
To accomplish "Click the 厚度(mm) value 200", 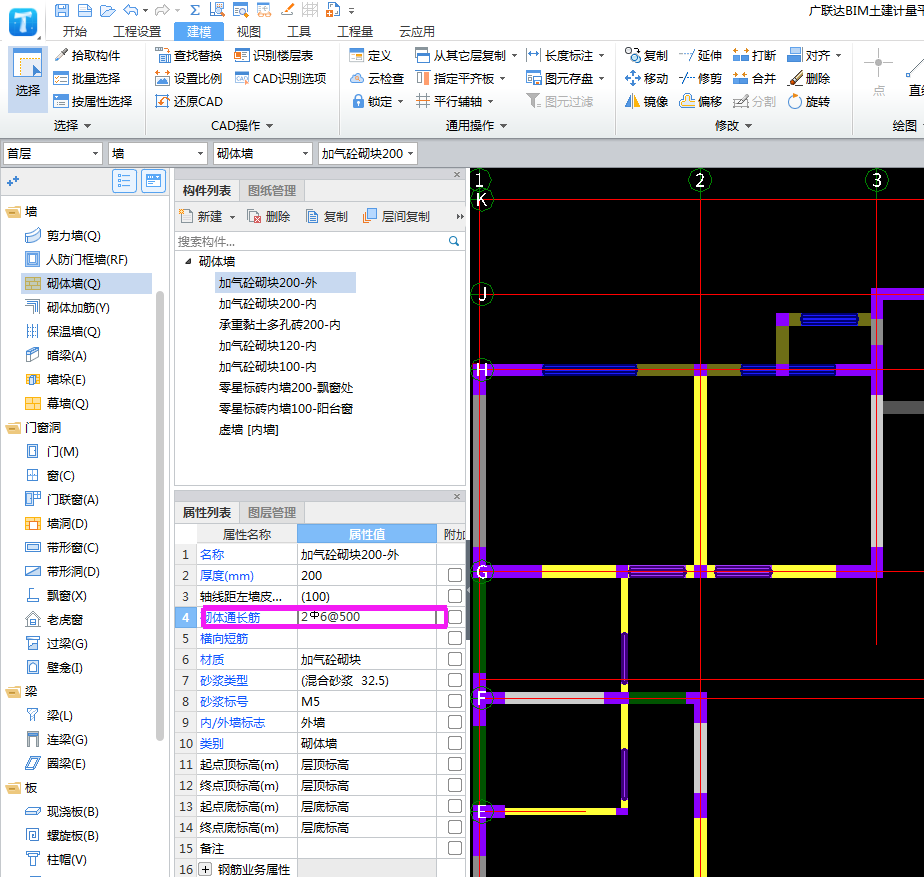I will [x=367, y=575].
